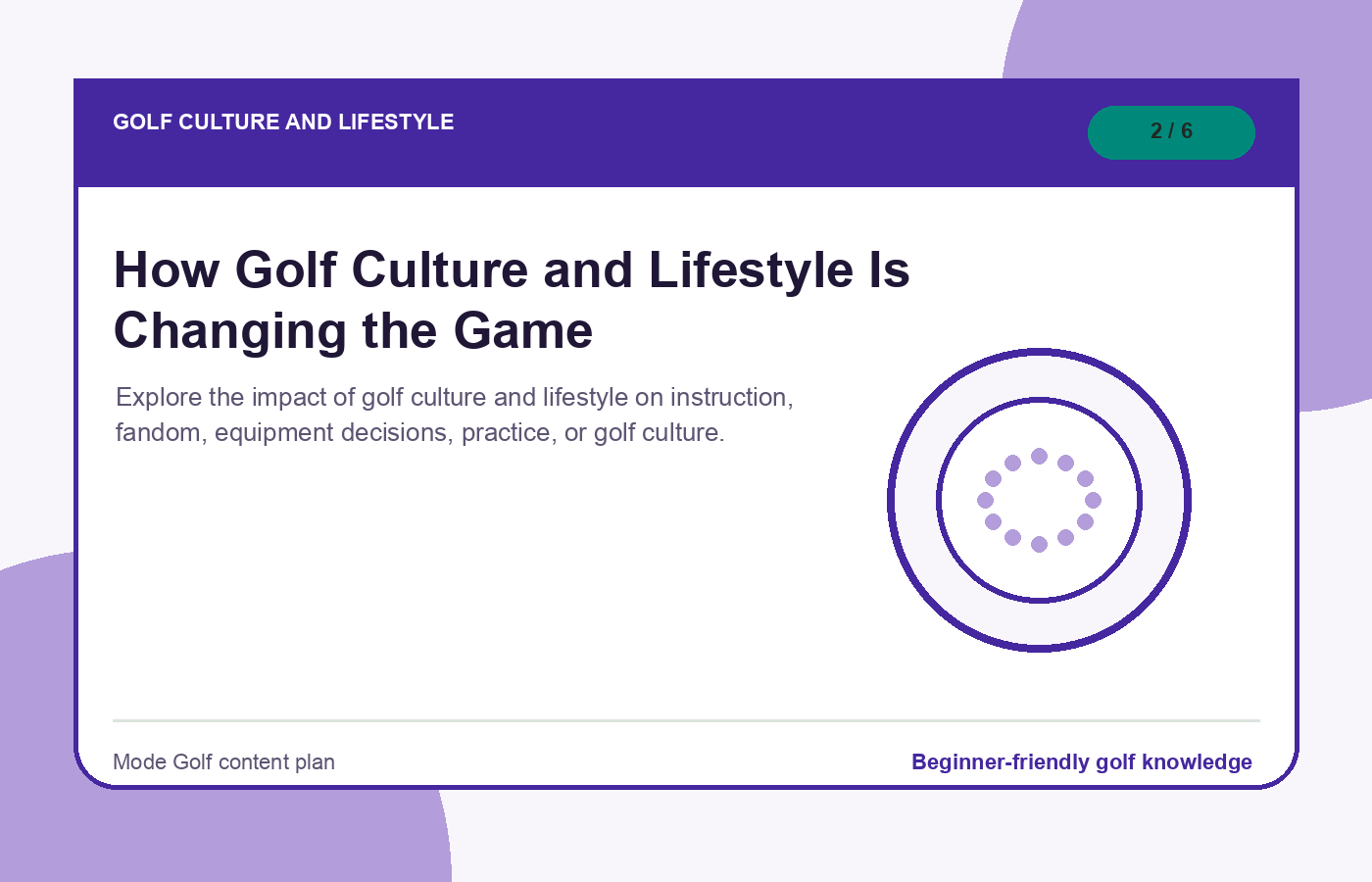Image resolution: width=1372 pixels, height=882 pixels.
Task: Click the subtitle starting with Explore the impact
Action: pos(455,415)
